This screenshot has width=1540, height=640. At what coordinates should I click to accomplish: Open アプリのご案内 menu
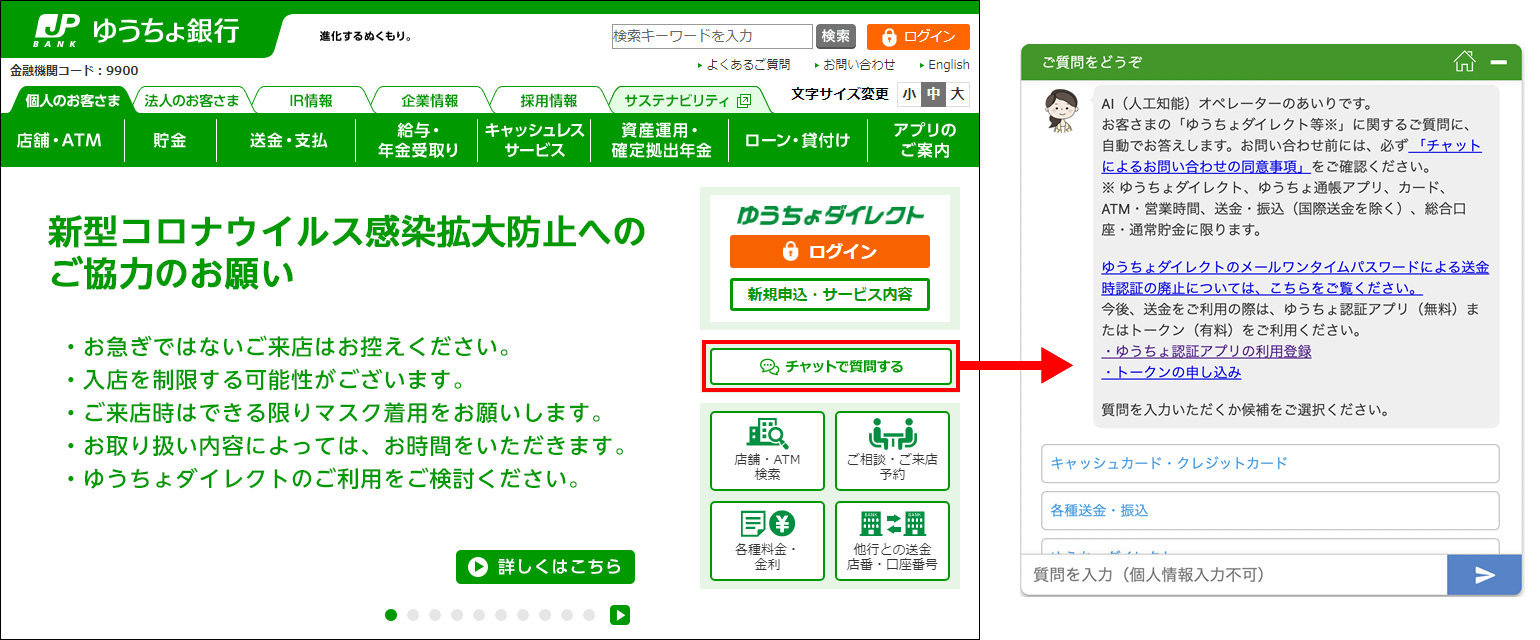click(x=923, y=141)
